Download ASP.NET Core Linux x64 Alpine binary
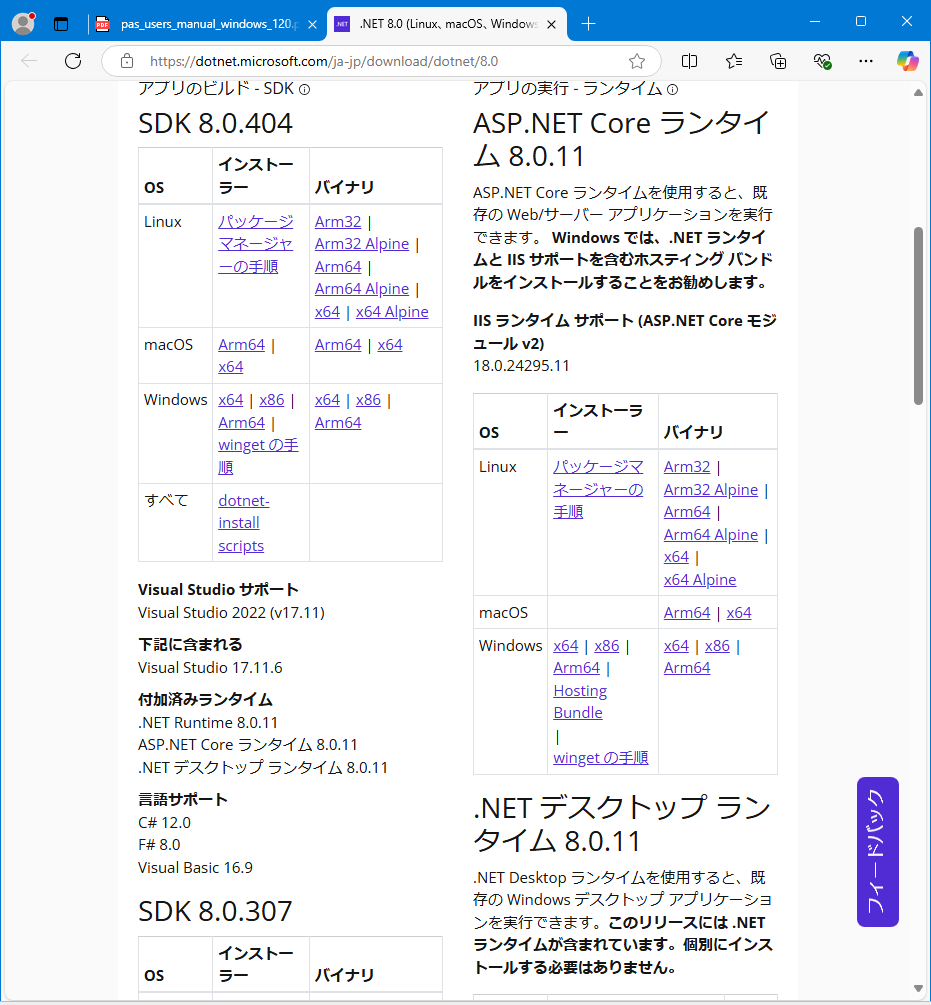 click(x=700, y=580)
